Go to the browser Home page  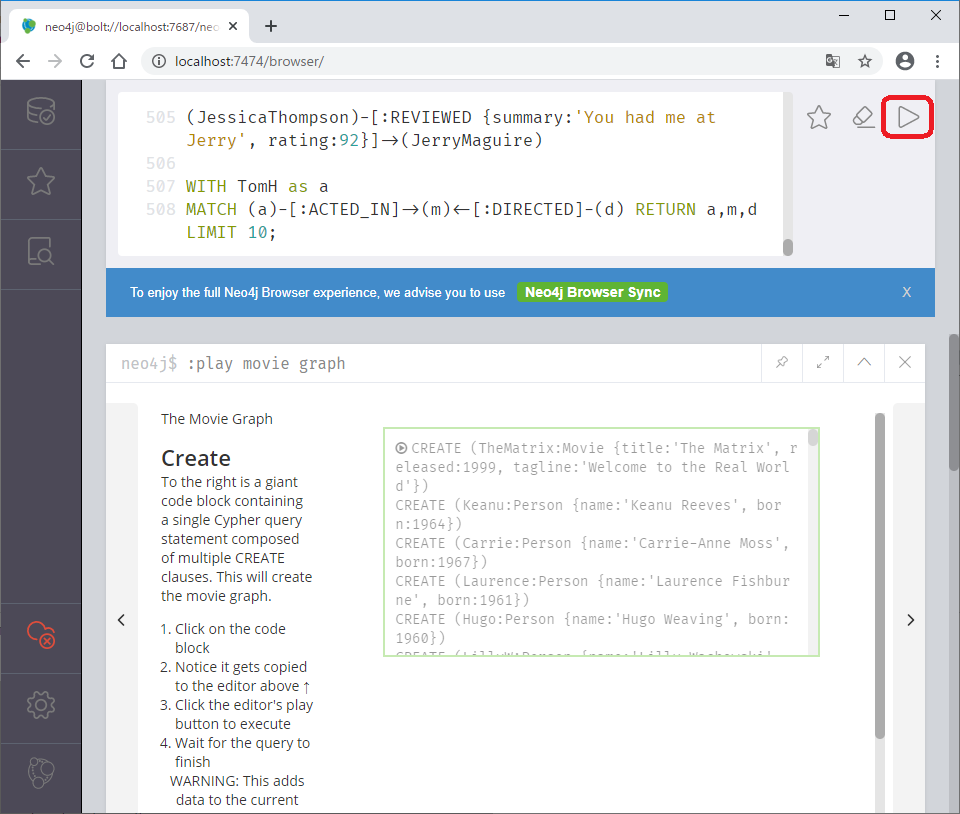tap(119, 61)
